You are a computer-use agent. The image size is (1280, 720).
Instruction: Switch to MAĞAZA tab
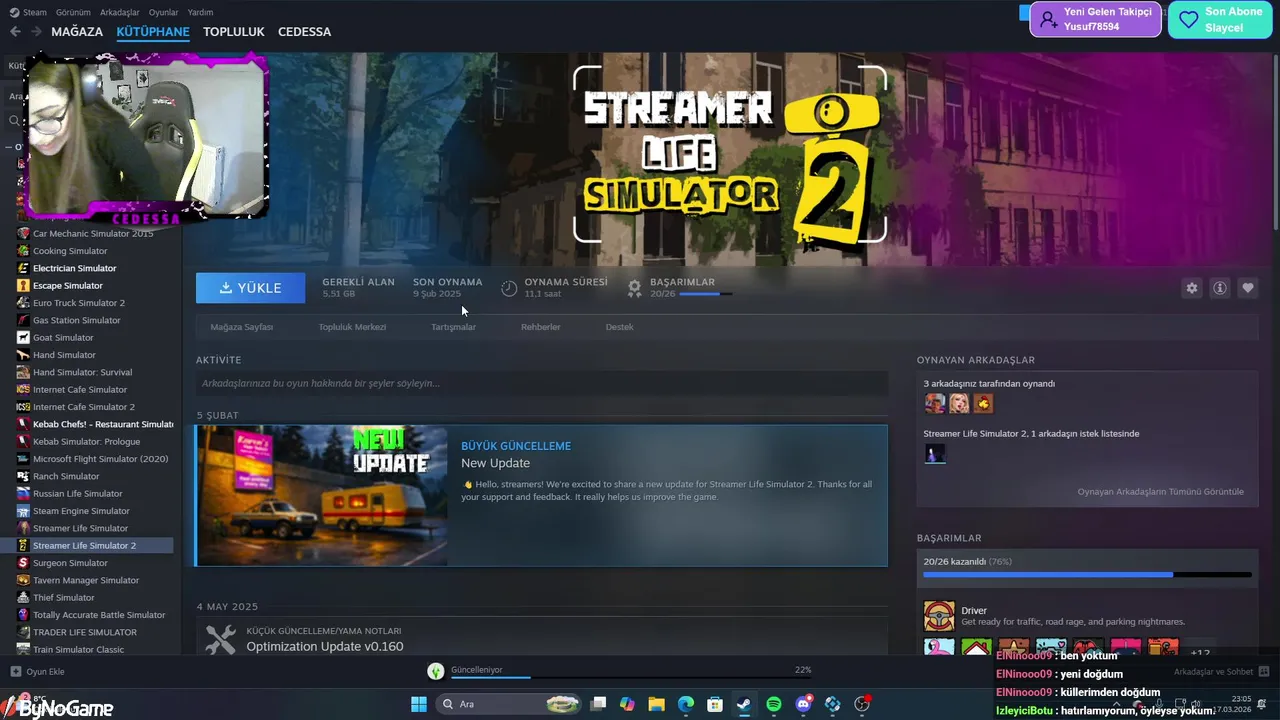click(77, 32)
